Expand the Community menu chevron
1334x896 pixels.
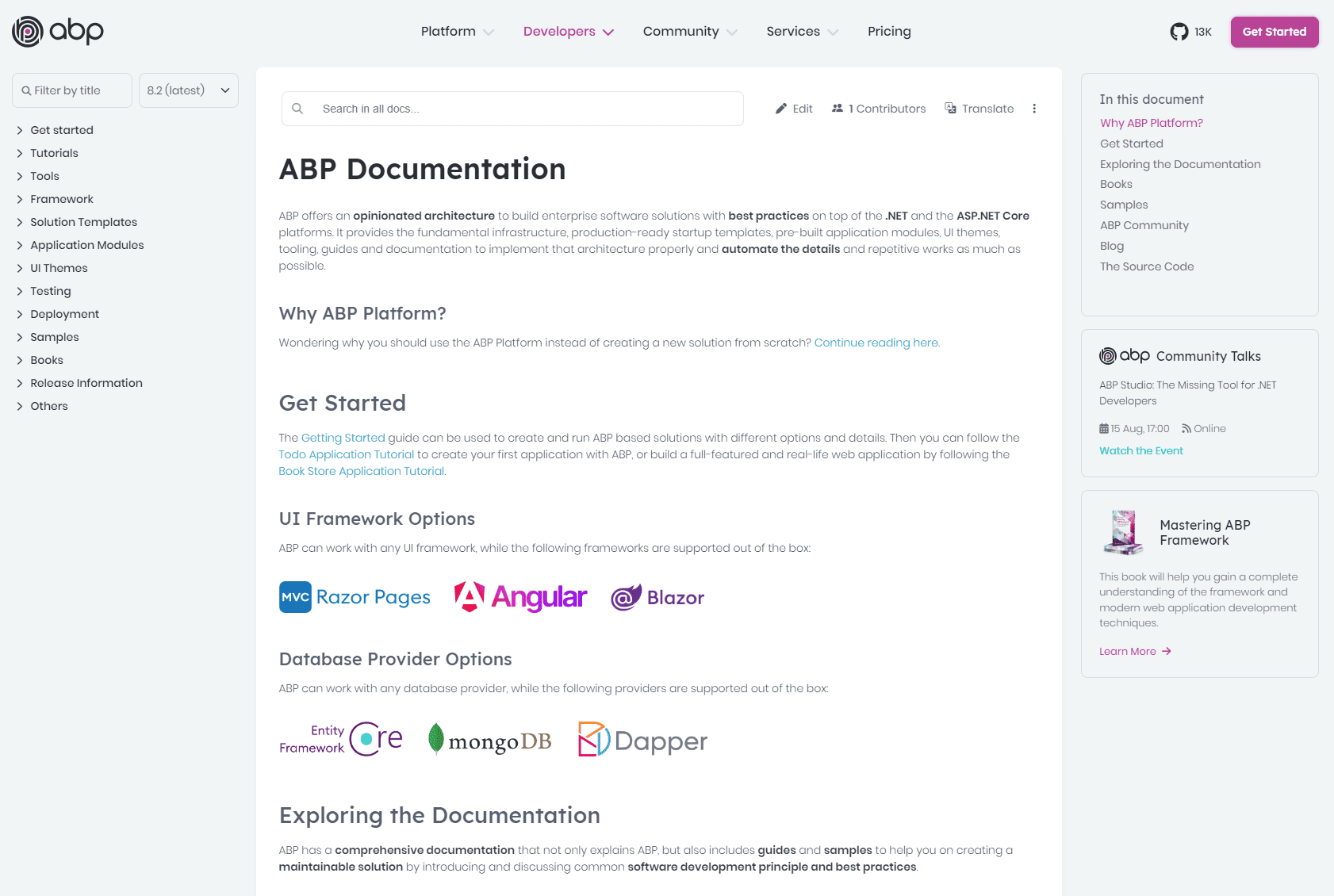(732, 33)
